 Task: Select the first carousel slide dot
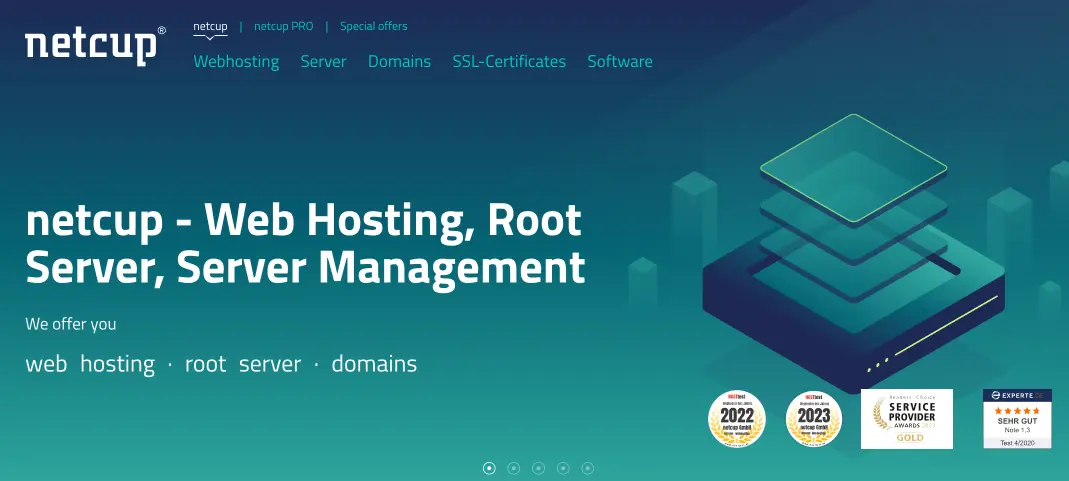pyautogui.click(x=489, y=468)
